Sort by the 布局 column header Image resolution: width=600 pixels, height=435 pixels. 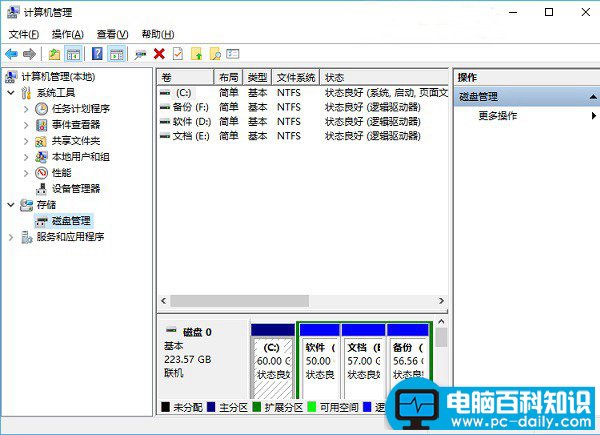(228, 77)
